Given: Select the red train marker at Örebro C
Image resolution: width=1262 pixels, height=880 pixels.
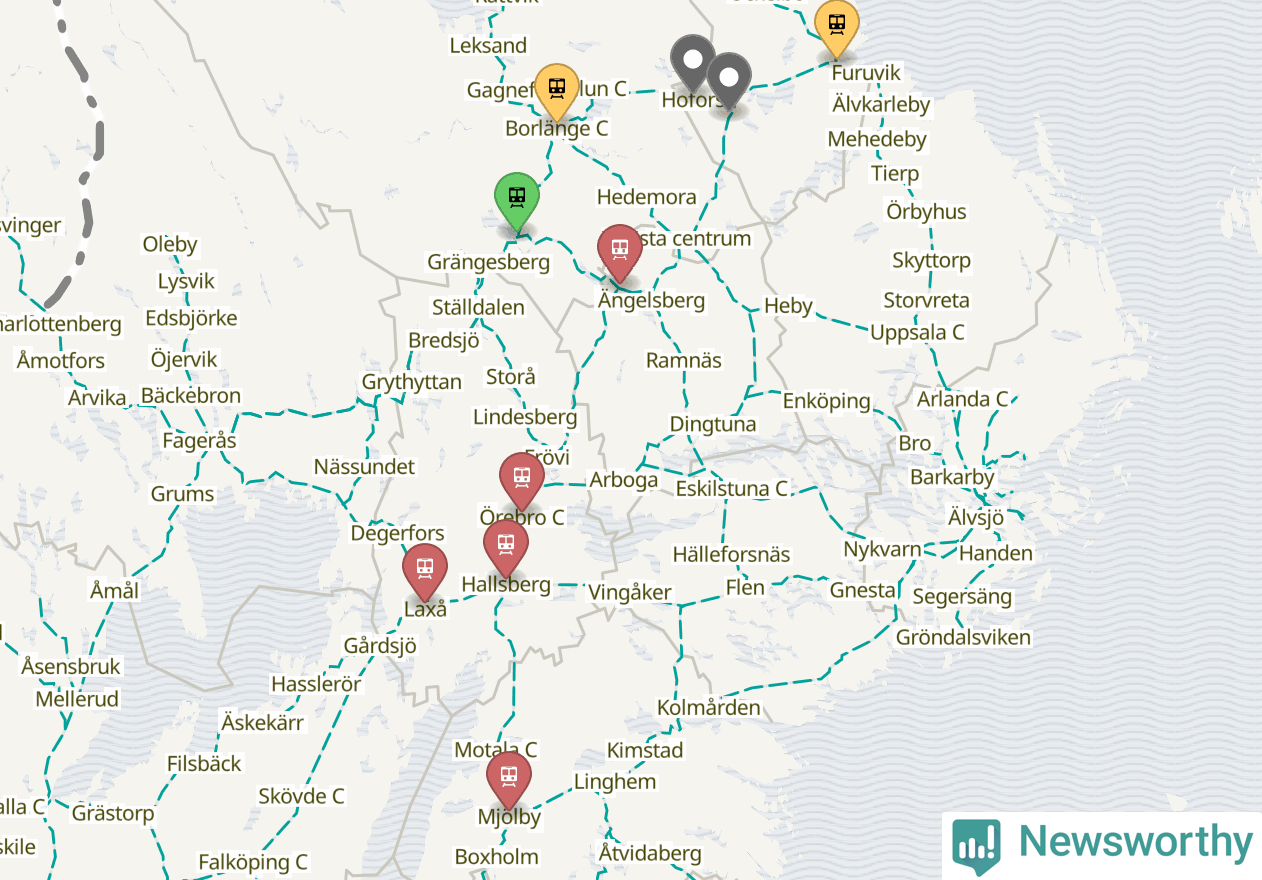Looking at the screenshot, I should pos(522,481).
